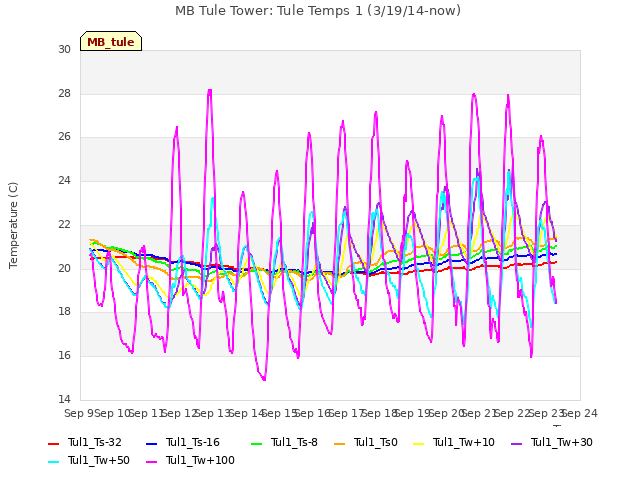Click the Tul1_Tw+30 legend label

point(562,442)
